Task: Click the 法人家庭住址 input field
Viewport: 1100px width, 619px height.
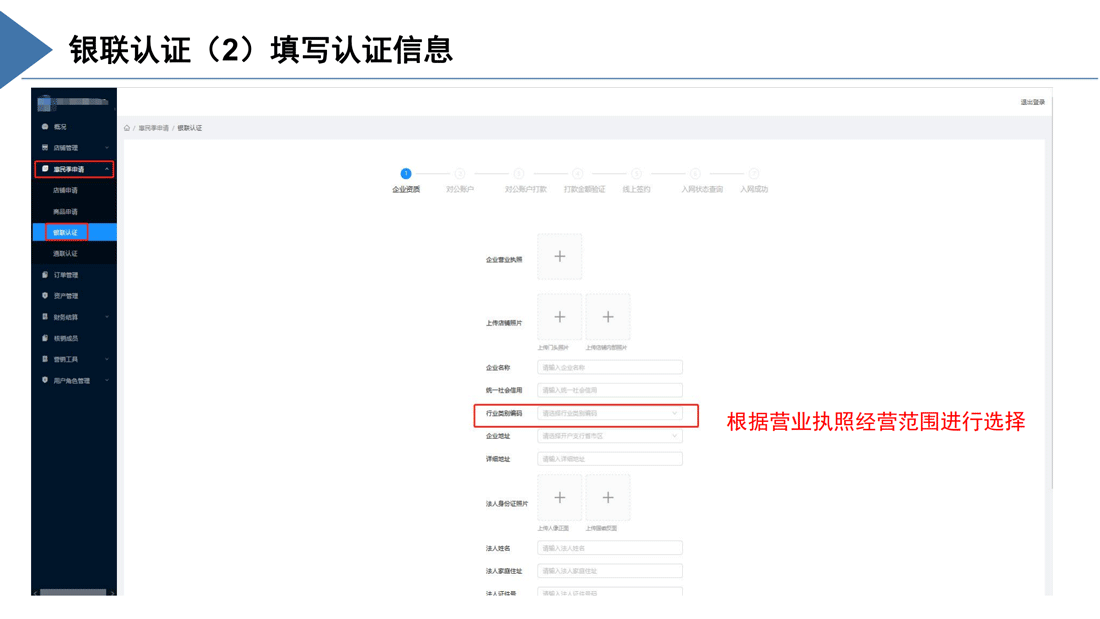Action: click(610, 571)
